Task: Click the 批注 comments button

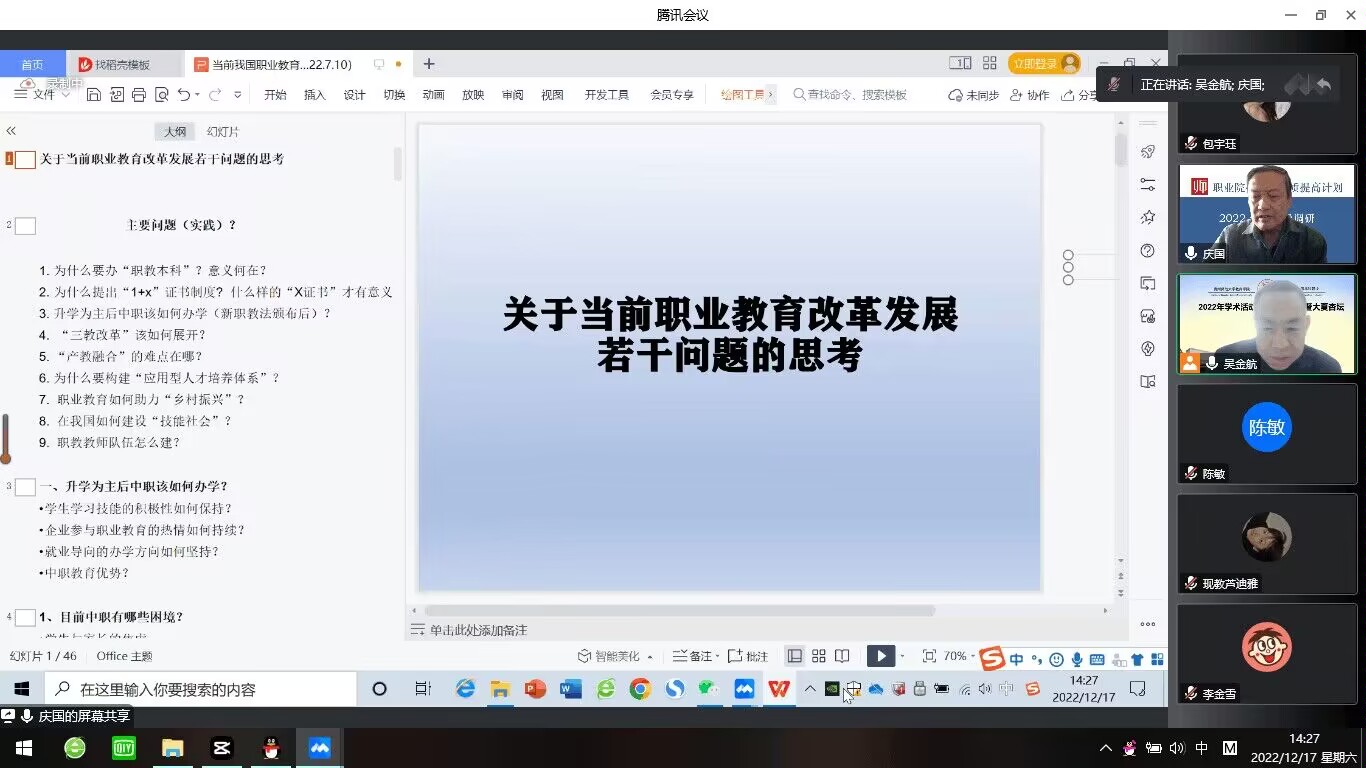Action: click(x=748, y=656)
